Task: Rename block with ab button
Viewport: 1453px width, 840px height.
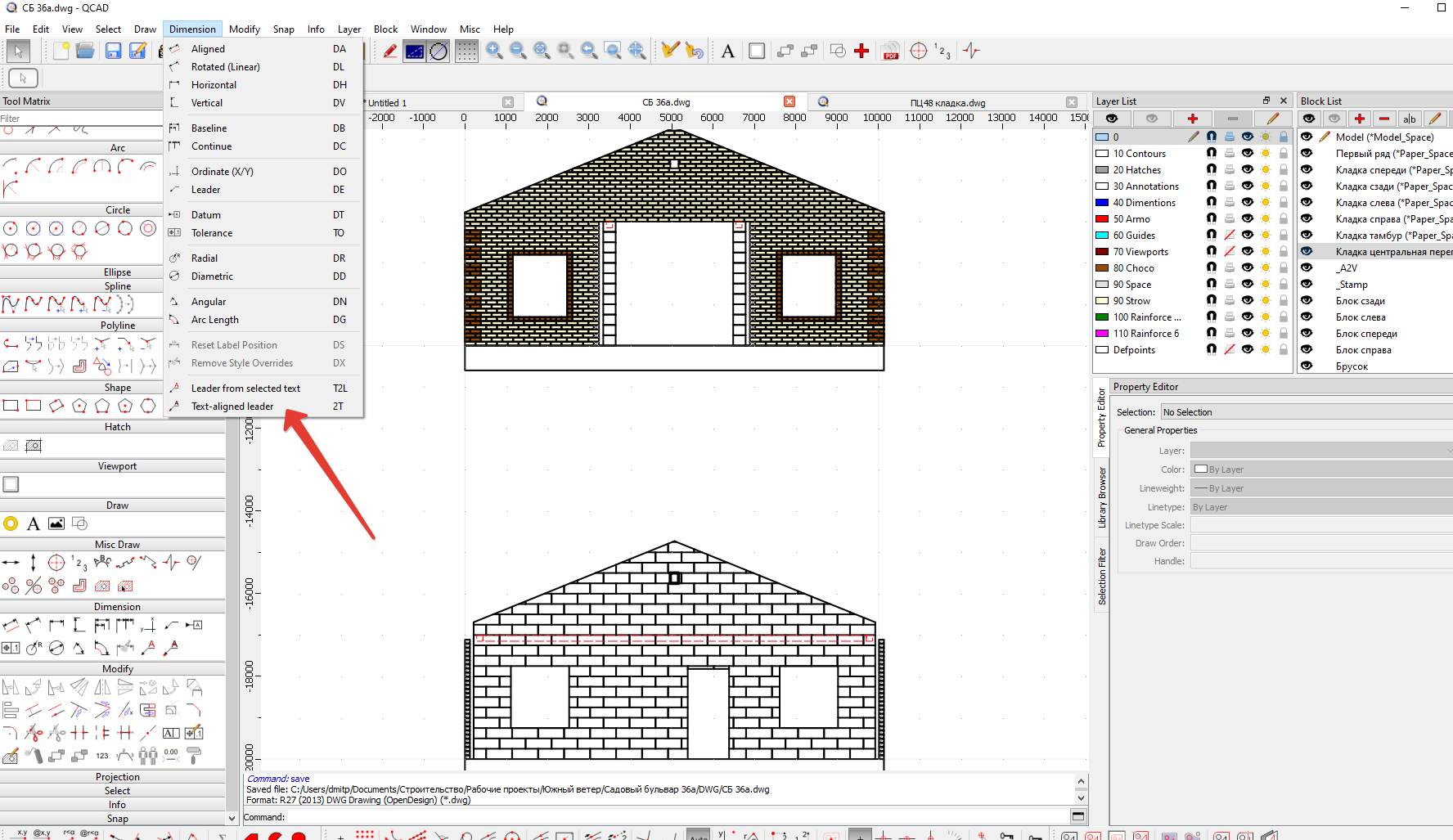Action: [1410, 119]
